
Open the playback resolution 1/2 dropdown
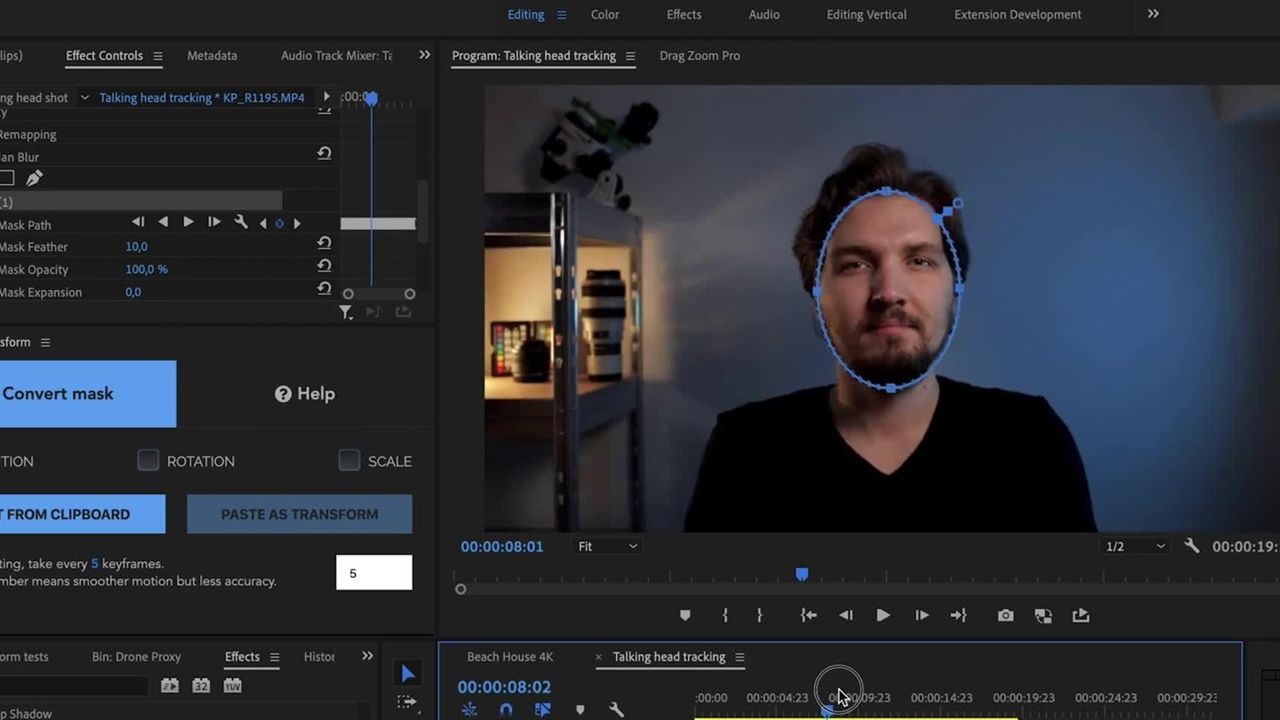pos(1132,546)
